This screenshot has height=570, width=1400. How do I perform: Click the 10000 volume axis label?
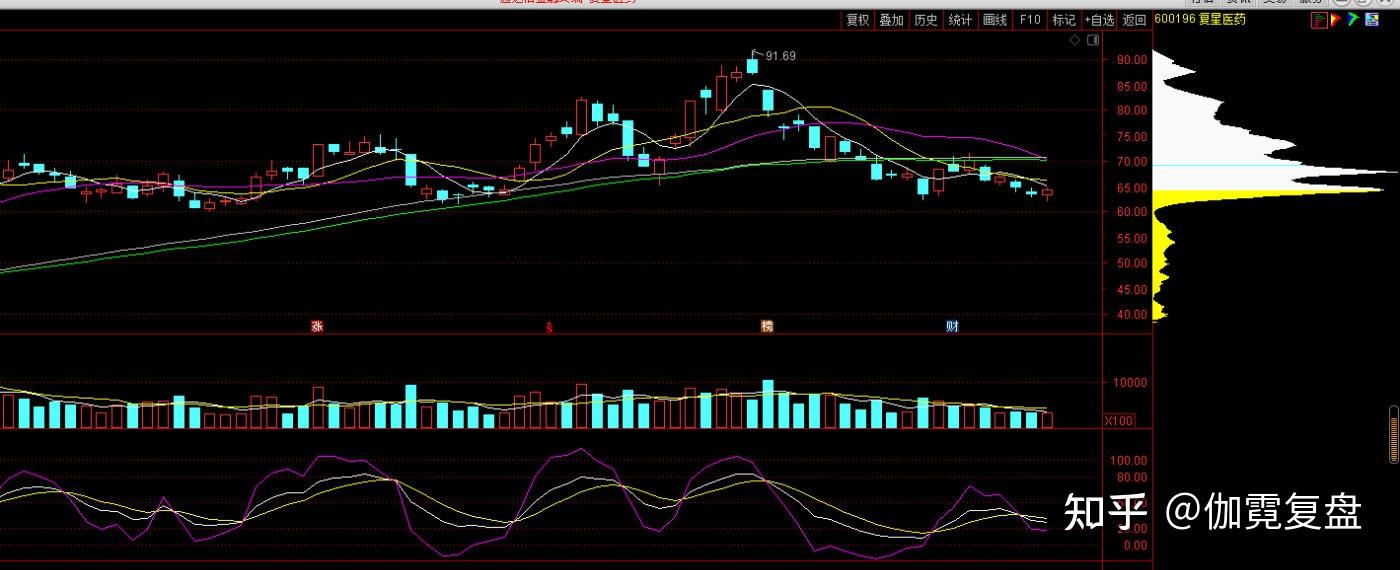pyautogui.click(x=1132, y=382)
